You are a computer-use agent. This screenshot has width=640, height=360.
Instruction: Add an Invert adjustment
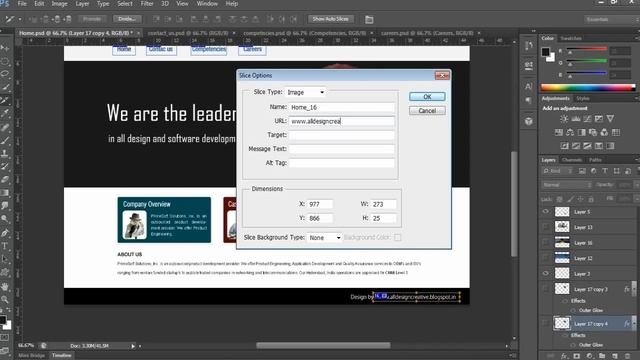pyautogui.click(x=564, y=146)
